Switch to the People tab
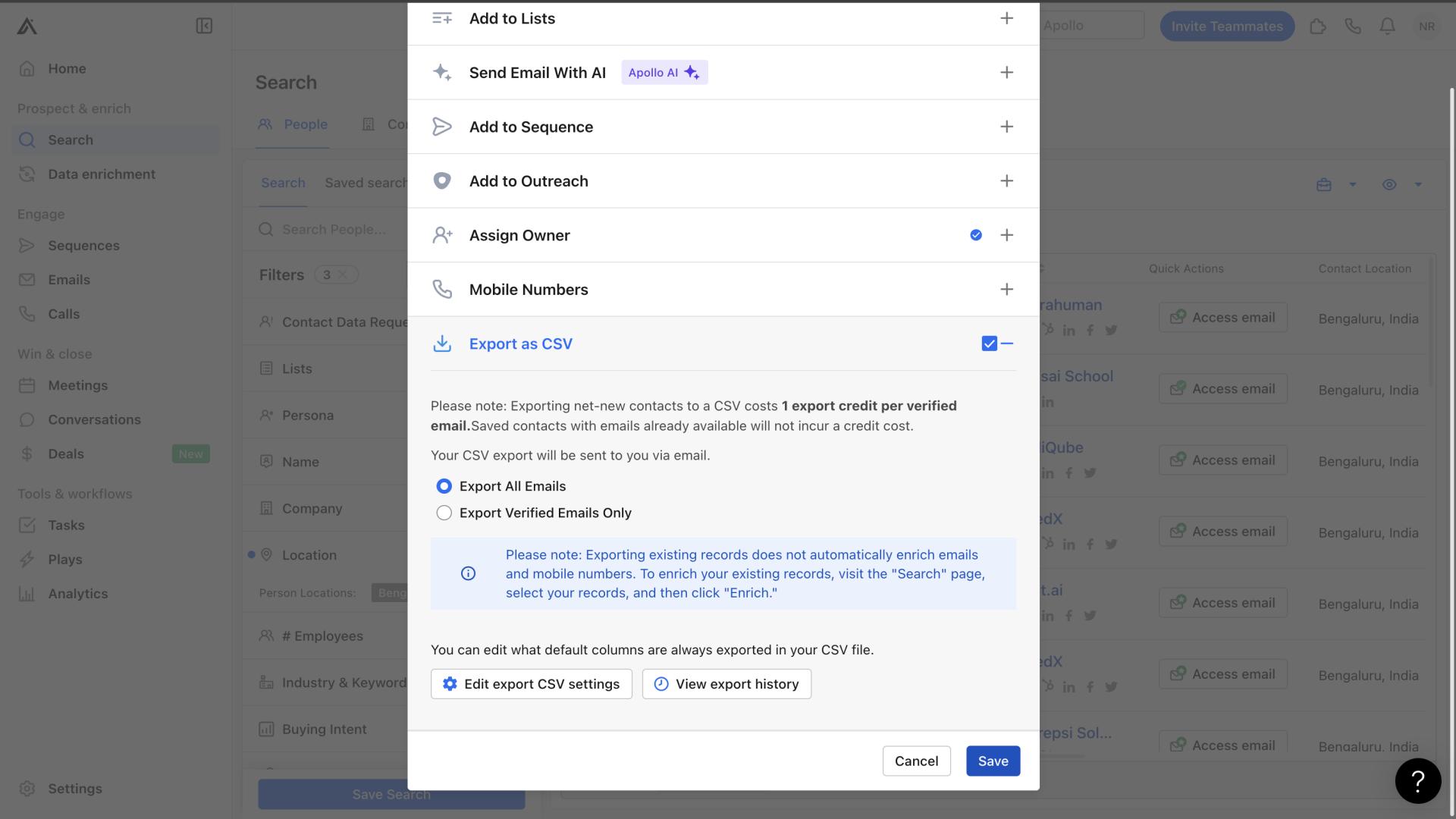The height and width of the screenshot is (819, 1456). coord(304,125)
